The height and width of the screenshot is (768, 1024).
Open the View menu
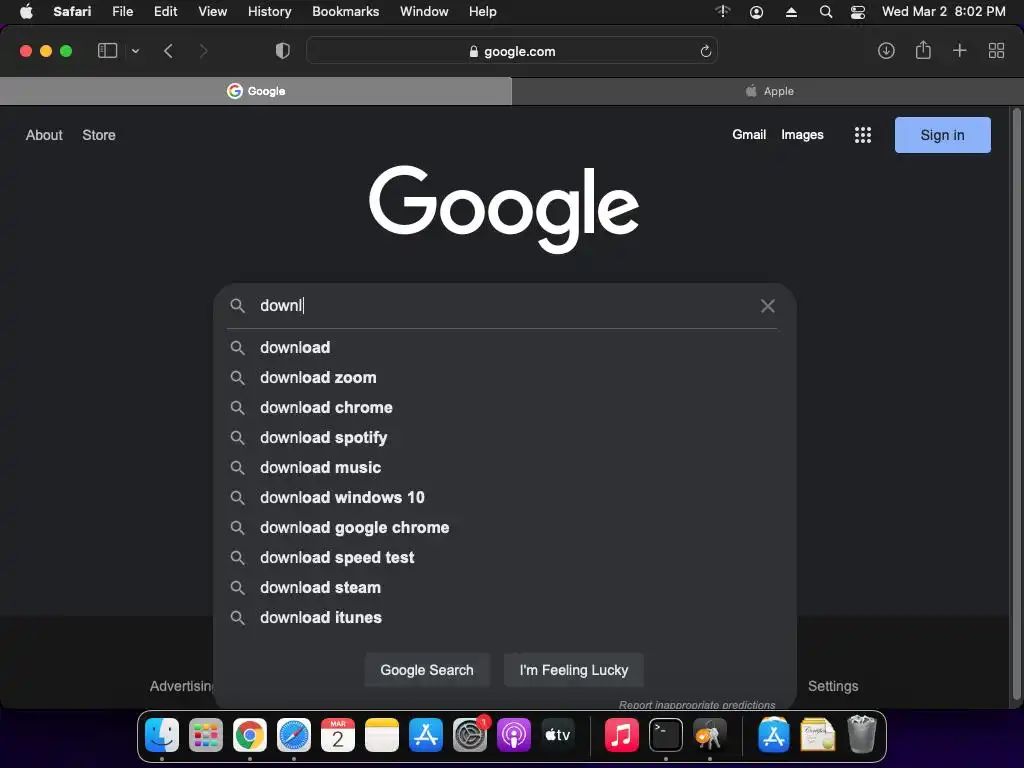point(212,12)
